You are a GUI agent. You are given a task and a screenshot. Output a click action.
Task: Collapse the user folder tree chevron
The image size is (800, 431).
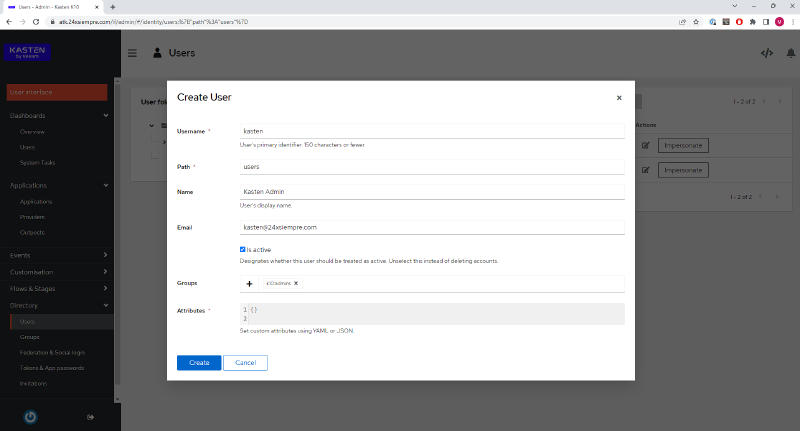(152, 125)
